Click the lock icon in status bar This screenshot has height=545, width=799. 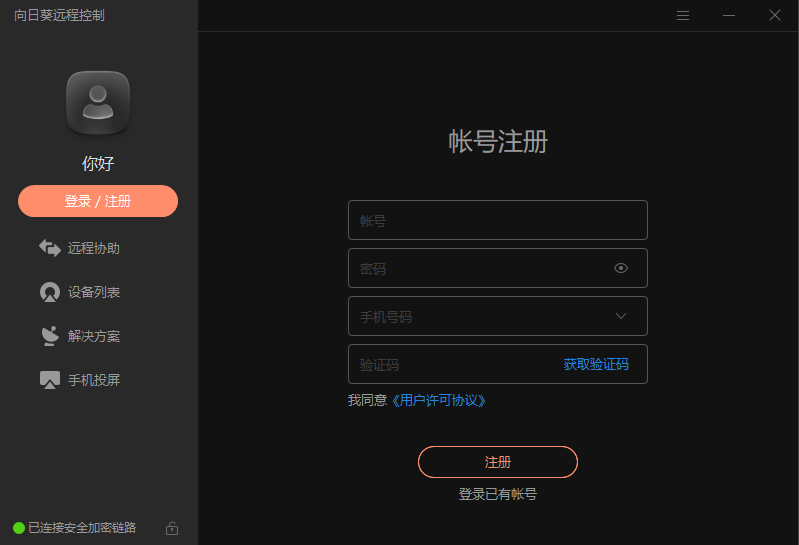[172, 528]
